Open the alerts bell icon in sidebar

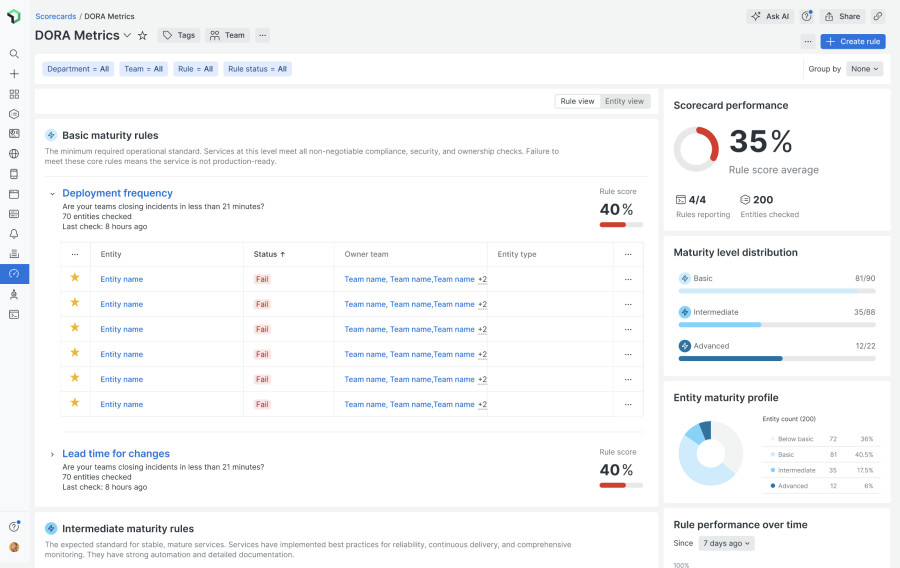pos(14,234)
